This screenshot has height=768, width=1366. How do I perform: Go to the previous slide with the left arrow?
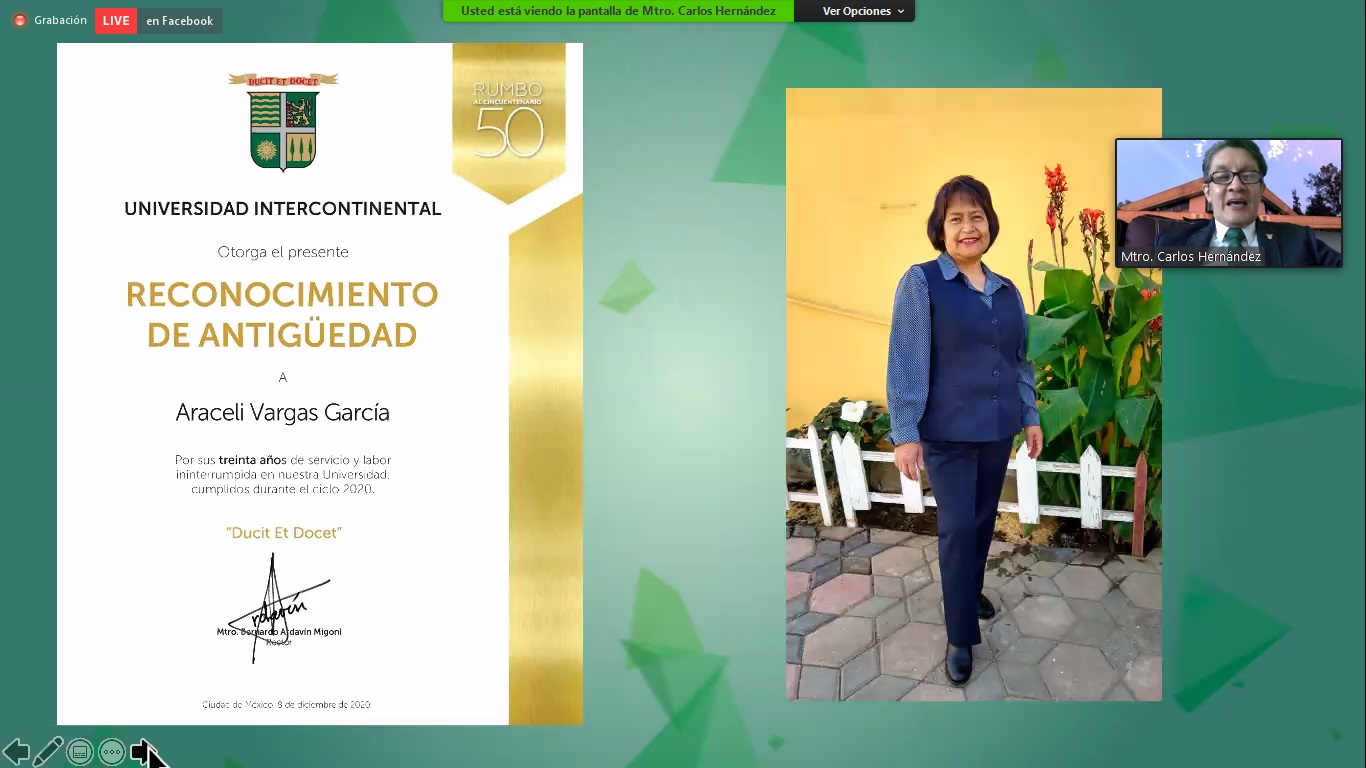[16, 752]
